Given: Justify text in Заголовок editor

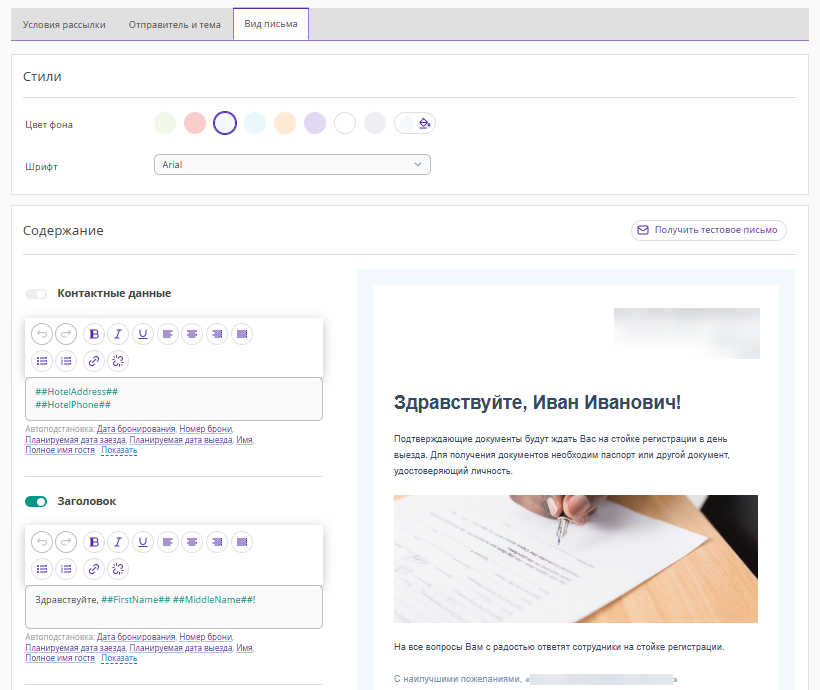Looking at the screenshot, I should click(242, 542).
